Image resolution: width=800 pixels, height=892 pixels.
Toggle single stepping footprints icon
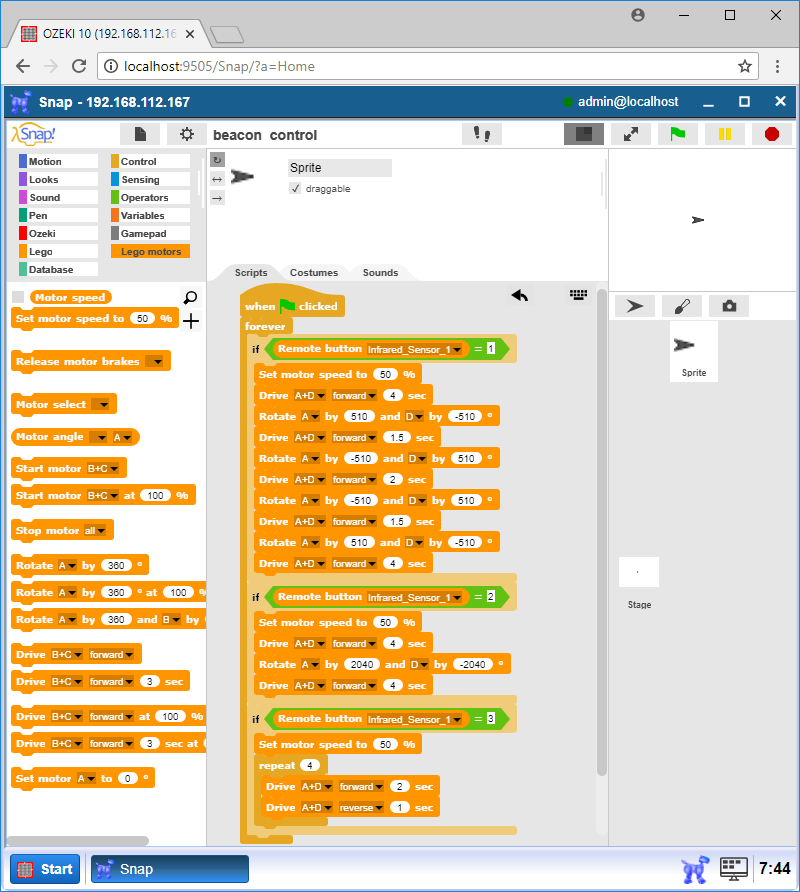(x=481, y=134)
